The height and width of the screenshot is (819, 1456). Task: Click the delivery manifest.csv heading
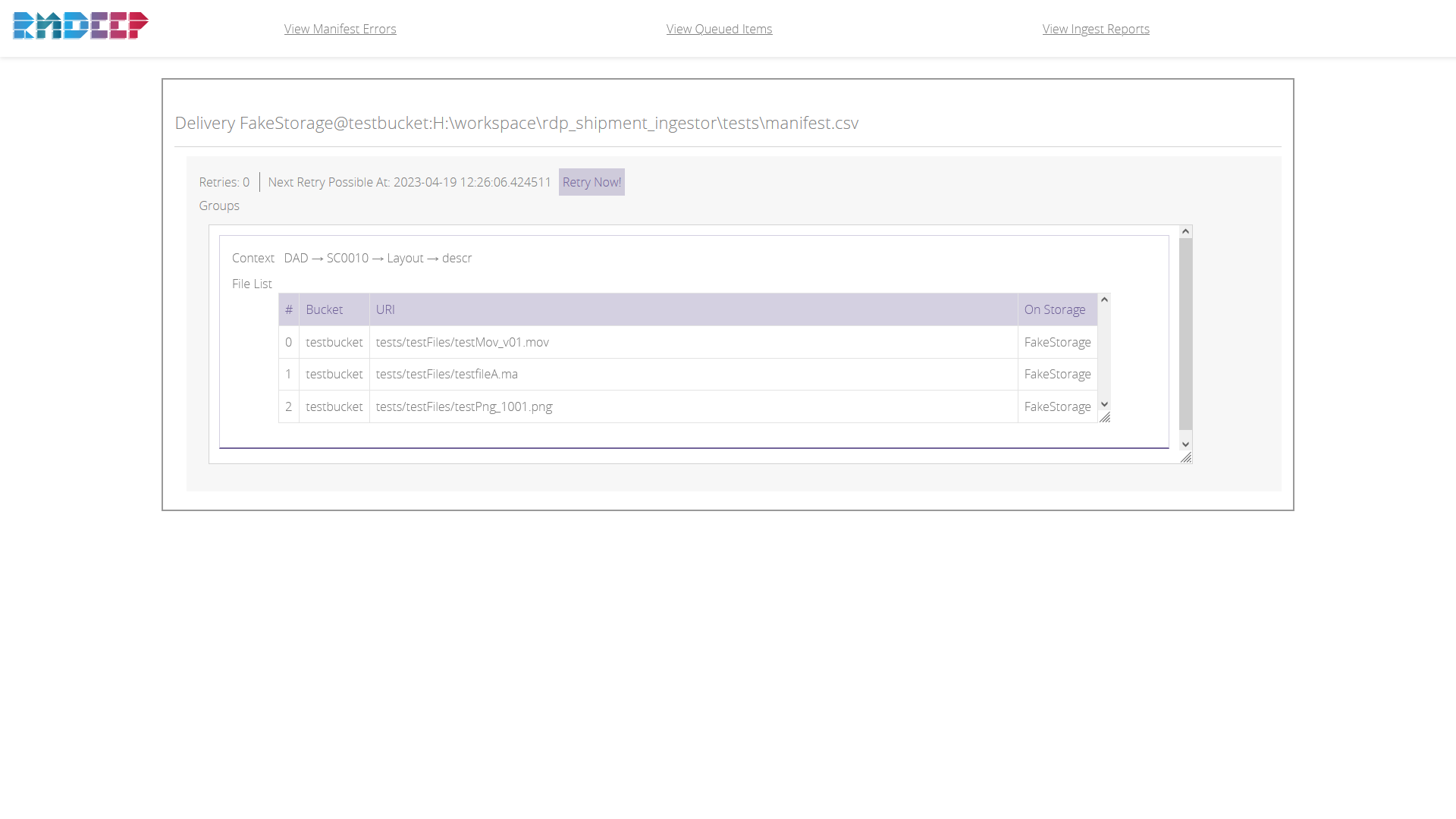click(516, 124)
